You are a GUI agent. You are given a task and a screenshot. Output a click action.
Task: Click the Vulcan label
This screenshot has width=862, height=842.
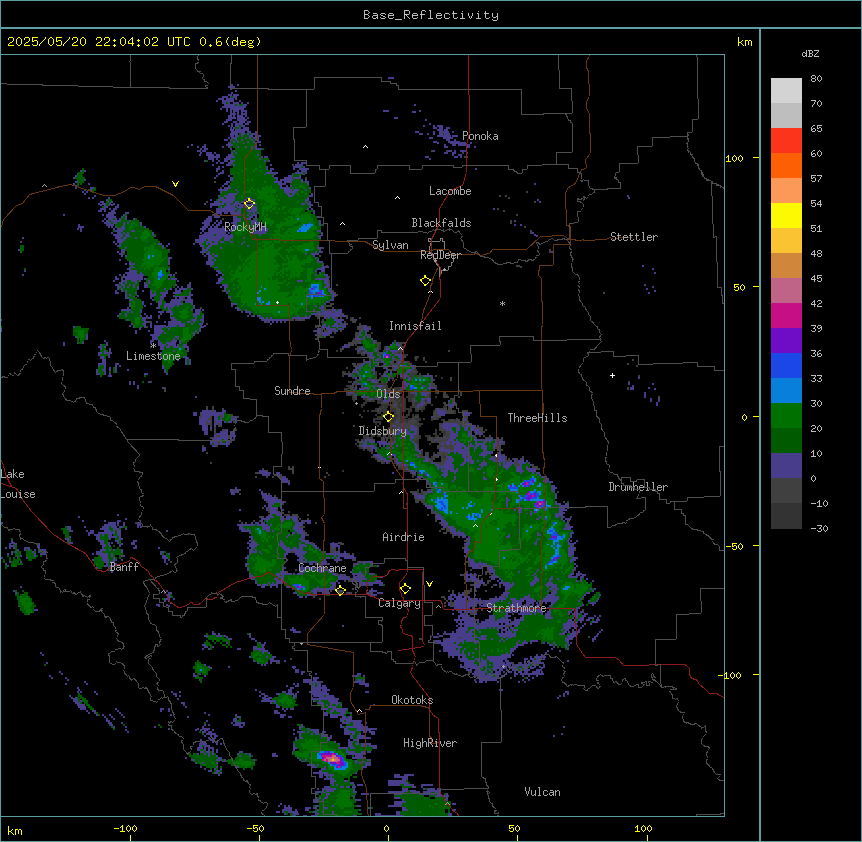[x=543, y=792]
